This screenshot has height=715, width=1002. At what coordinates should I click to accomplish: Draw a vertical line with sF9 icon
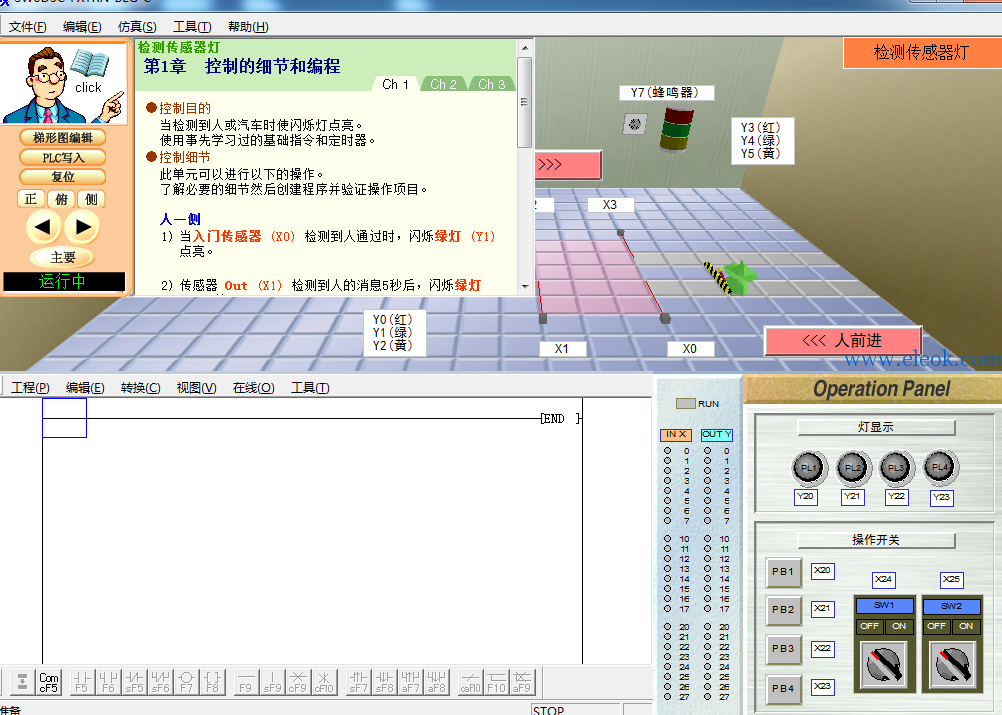pos(272,682)
